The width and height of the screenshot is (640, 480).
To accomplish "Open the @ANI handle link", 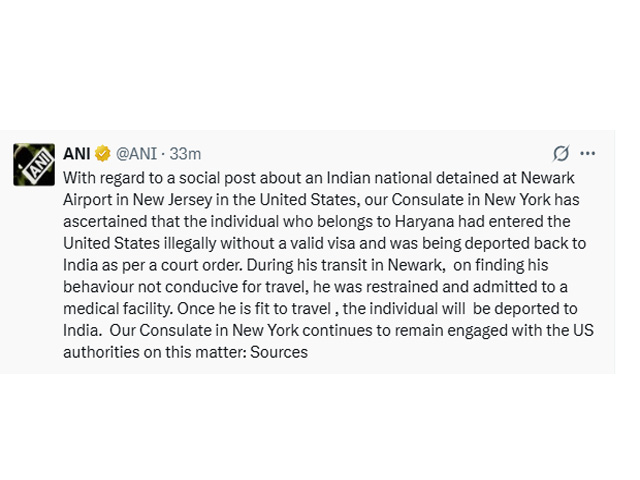I will [x=139, y=153].
